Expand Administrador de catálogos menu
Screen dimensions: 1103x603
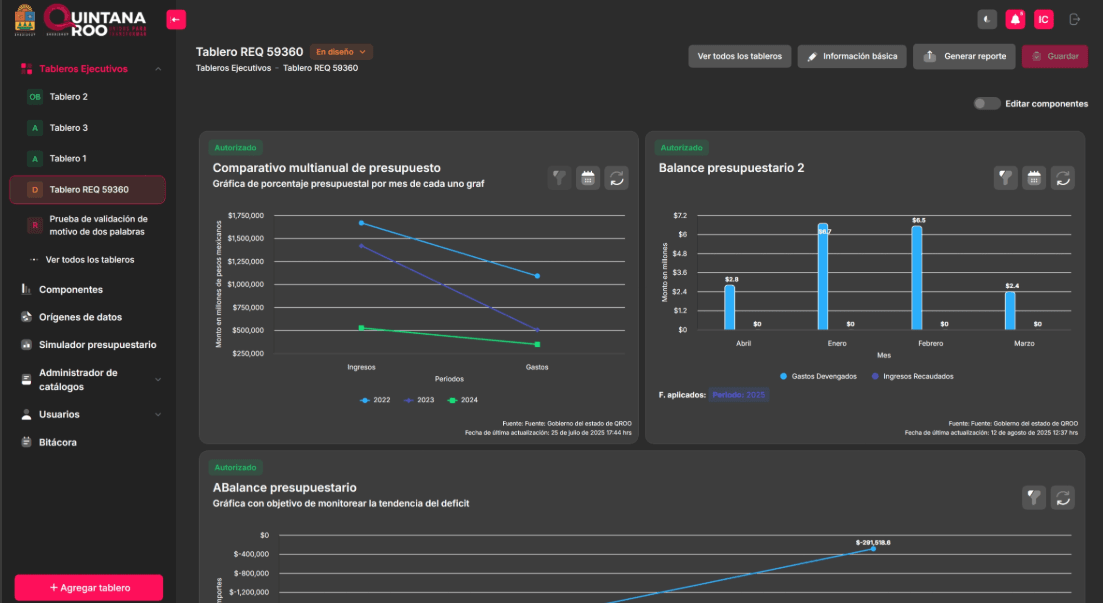88,380
